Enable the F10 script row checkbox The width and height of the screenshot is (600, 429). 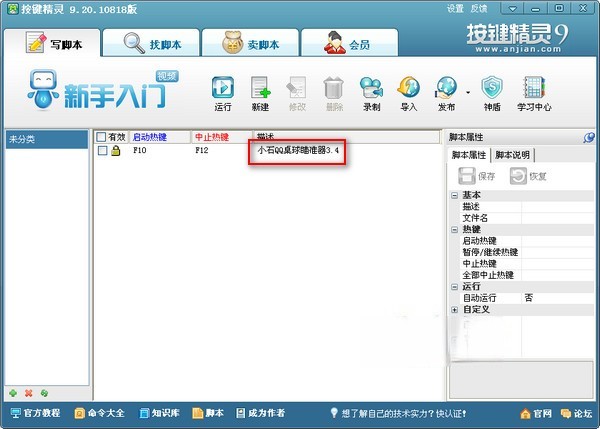pos(103,151)
